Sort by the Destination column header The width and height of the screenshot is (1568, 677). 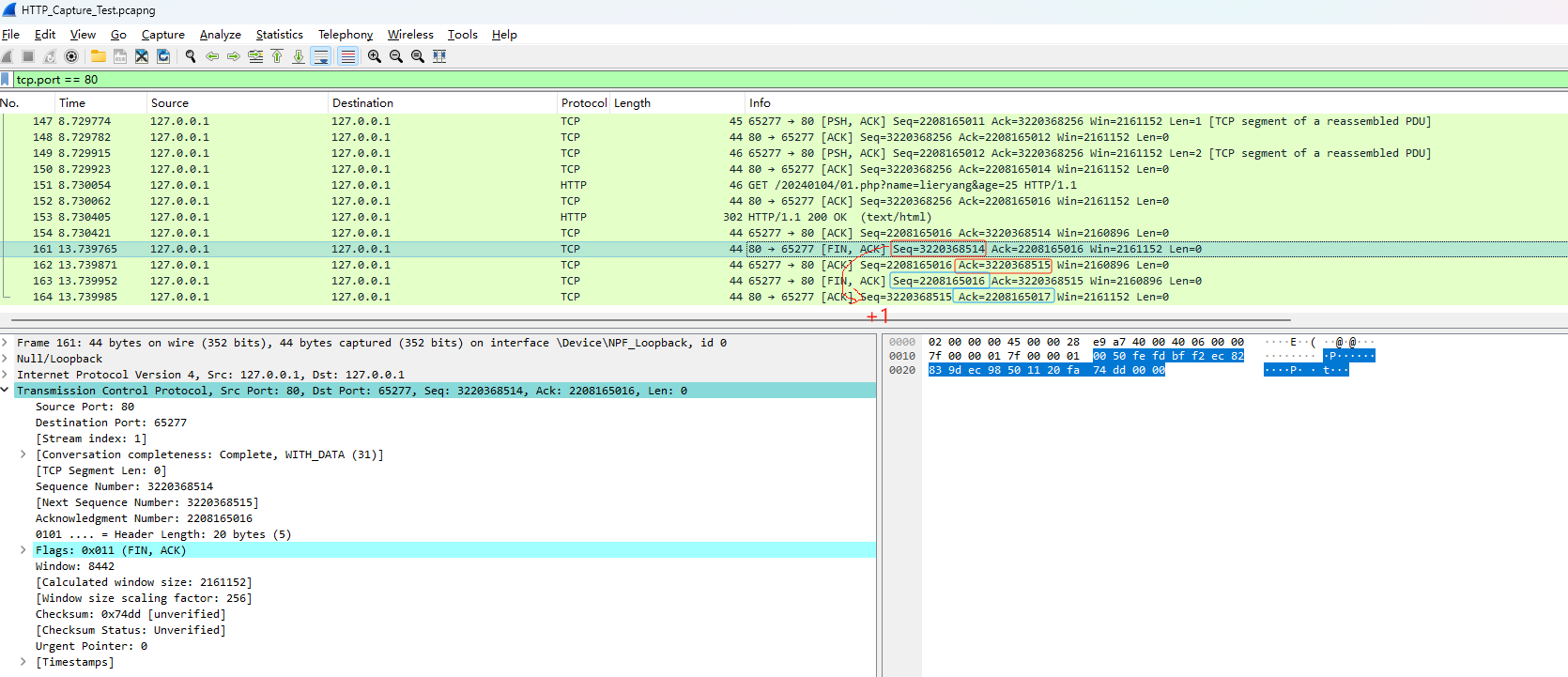[x=441, y=103]
